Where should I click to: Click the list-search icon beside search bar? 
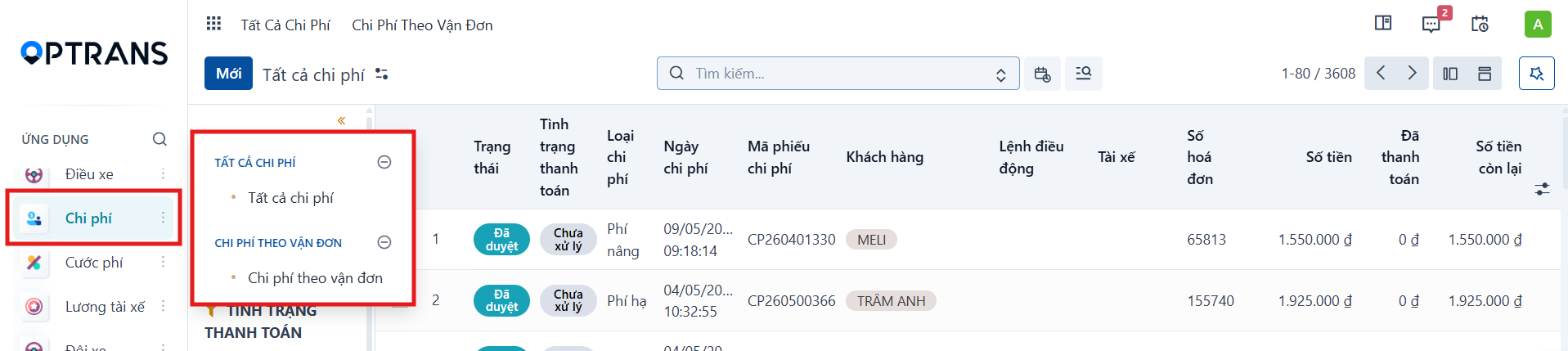tap(1084, 74)
